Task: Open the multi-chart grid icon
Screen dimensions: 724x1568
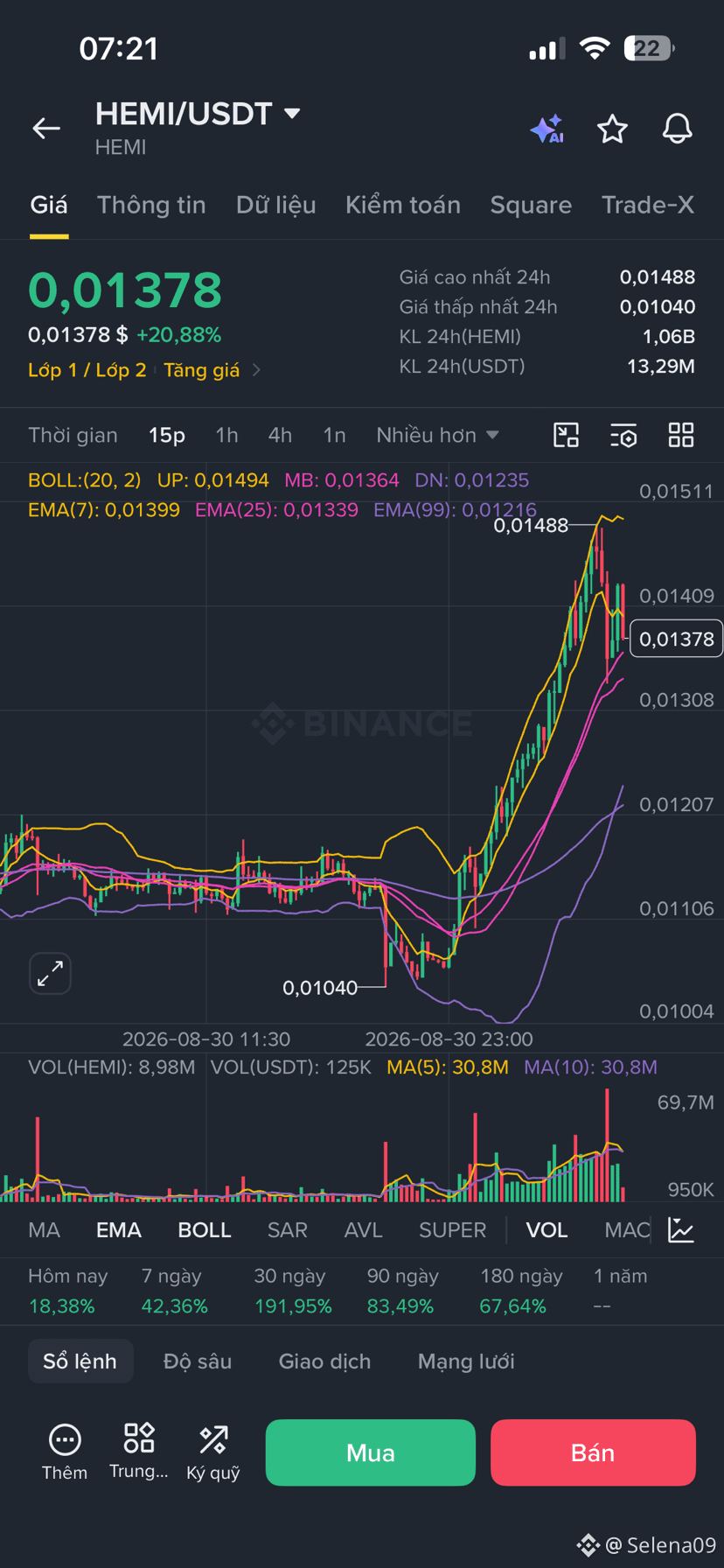Action: point(681,435)
